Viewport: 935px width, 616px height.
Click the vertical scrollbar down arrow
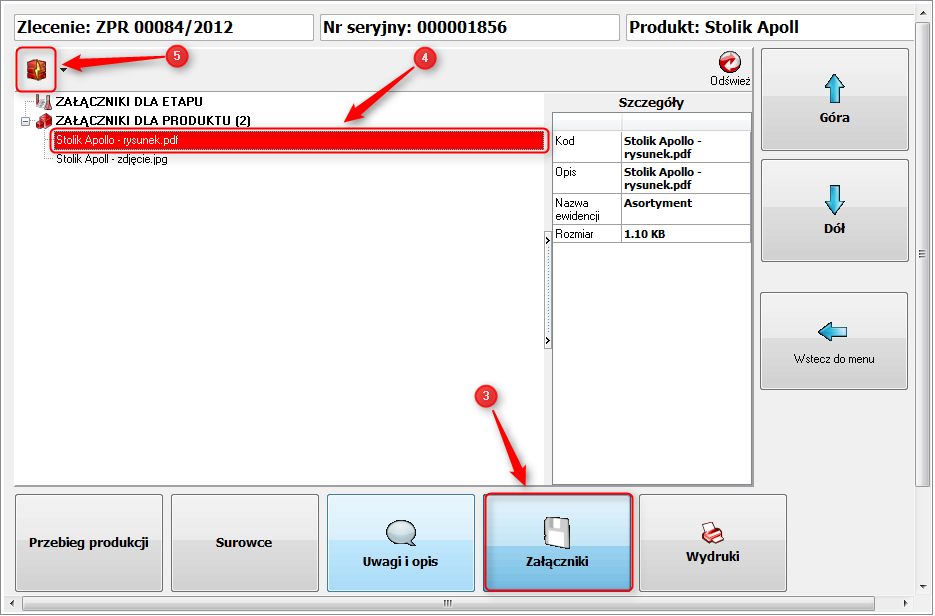click(922, 586)
